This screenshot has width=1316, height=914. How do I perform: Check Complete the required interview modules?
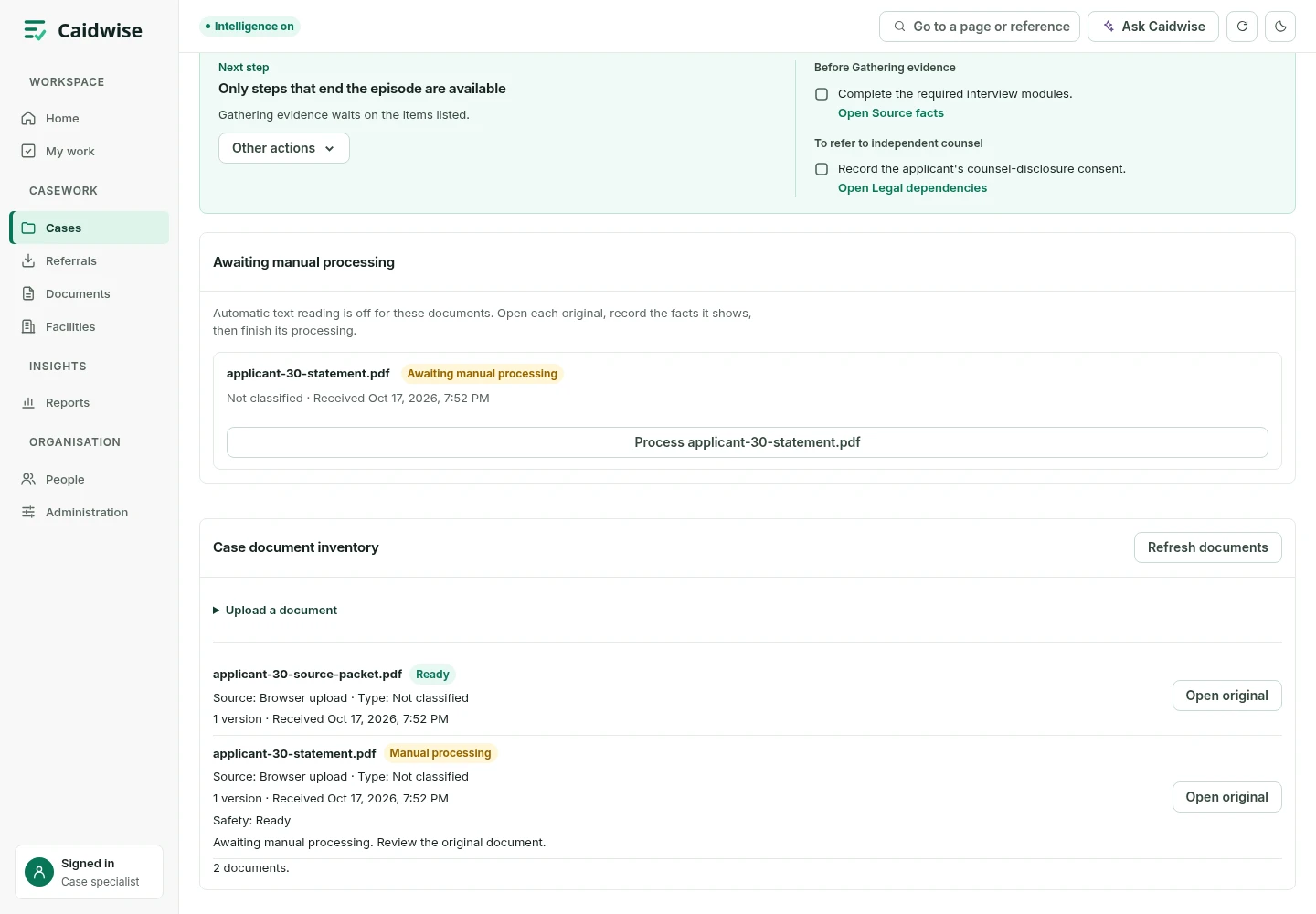pyautogui.click(x=822, y=94)
